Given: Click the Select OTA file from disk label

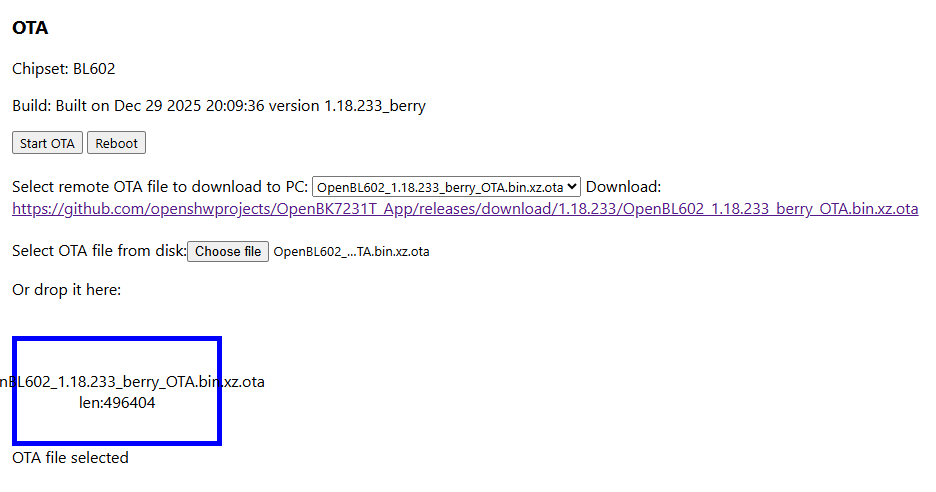Looking at the screenshot, I should coord(99,251).
